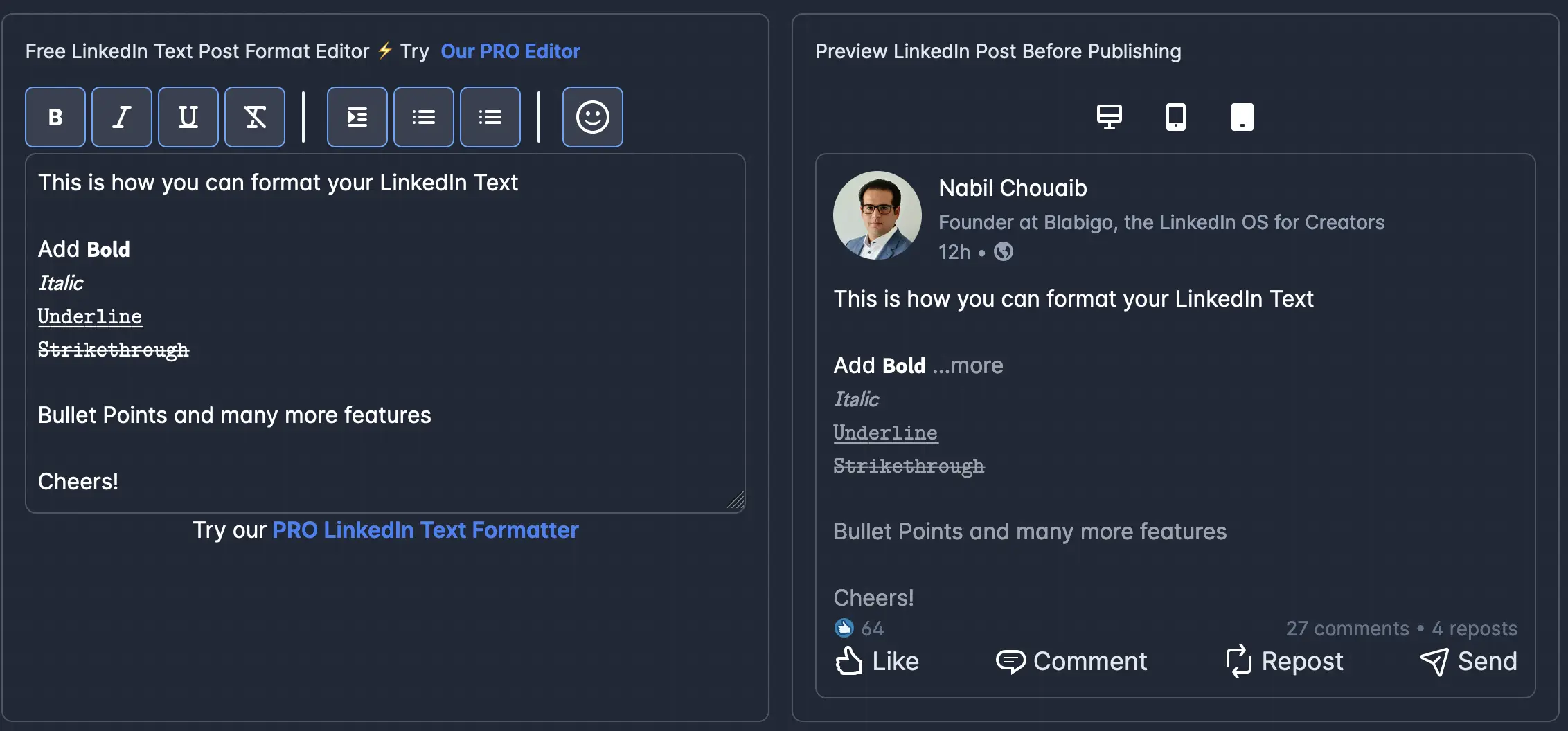
Task: Grab the text area resize handle
Action: pos(736,500)
